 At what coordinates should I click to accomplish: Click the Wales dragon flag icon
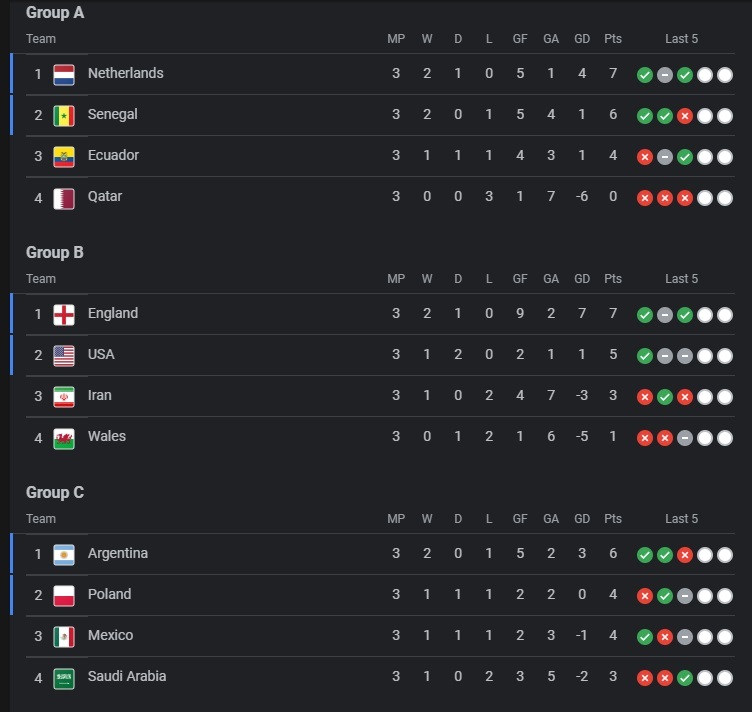[x=64, y=438]
